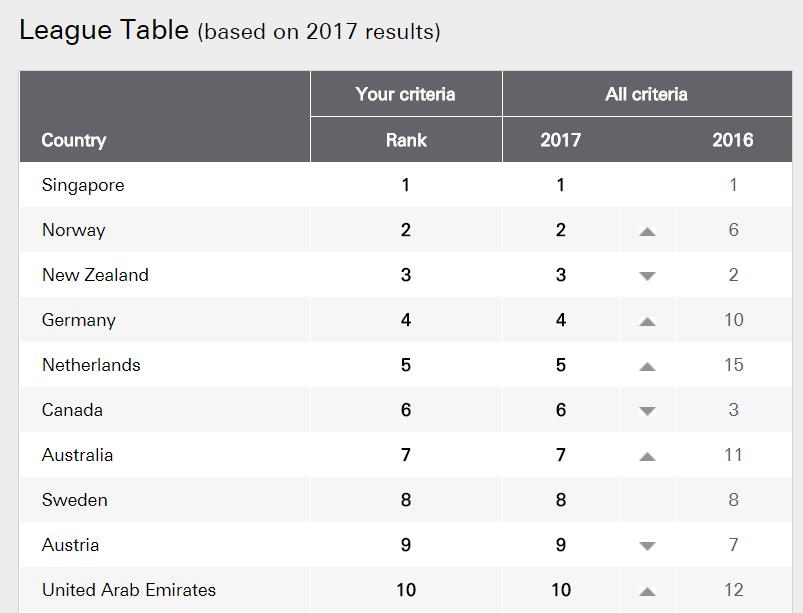Viewport: 803px width, 613px height.
Task: Sort by the Country column header
Action: pos(74,140)
